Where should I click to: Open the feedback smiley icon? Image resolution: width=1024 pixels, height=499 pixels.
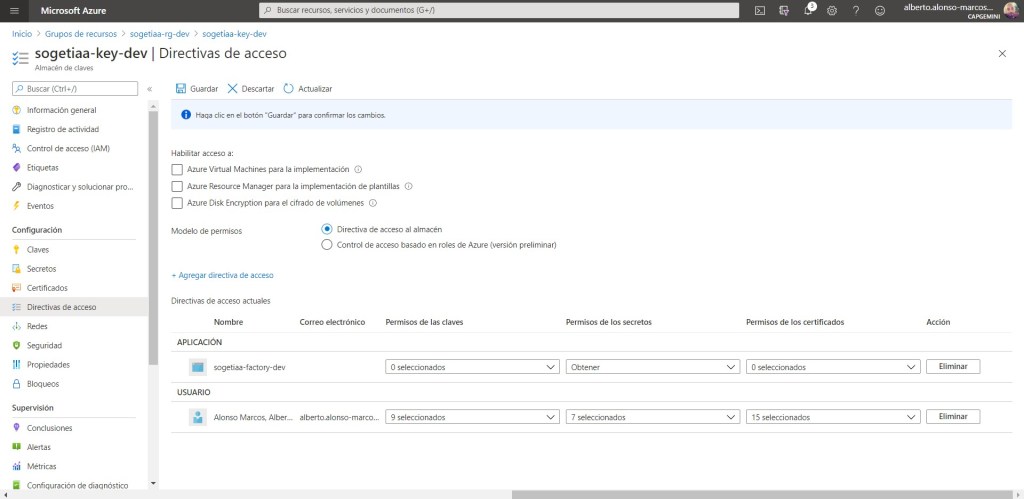880,10
